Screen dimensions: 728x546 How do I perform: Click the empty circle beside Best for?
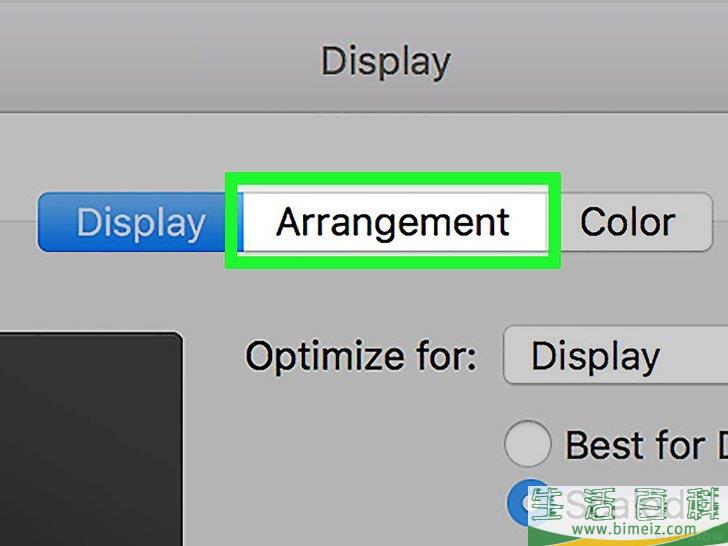(527, 443)
